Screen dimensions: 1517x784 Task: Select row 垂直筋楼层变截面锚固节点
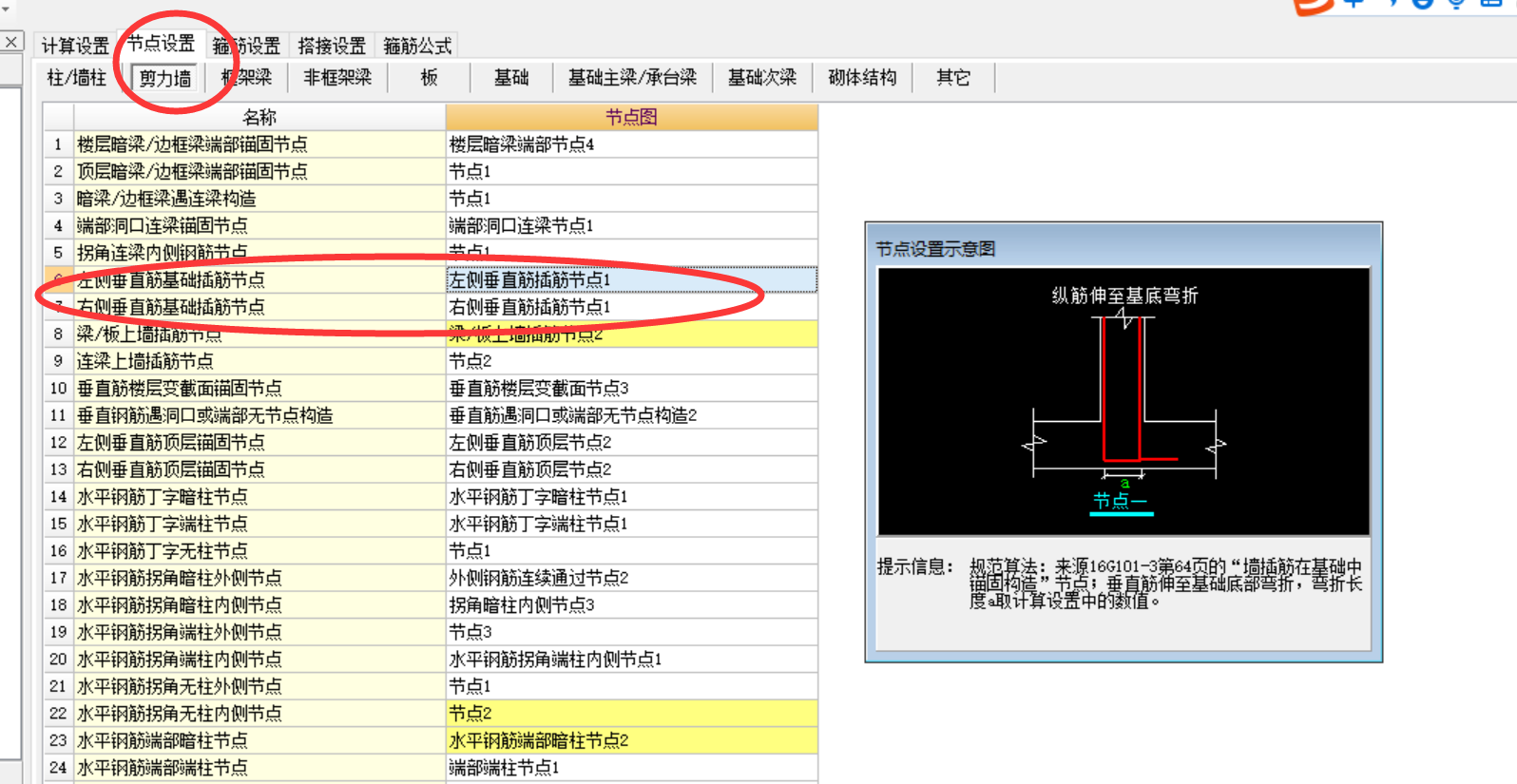[259, 388]
